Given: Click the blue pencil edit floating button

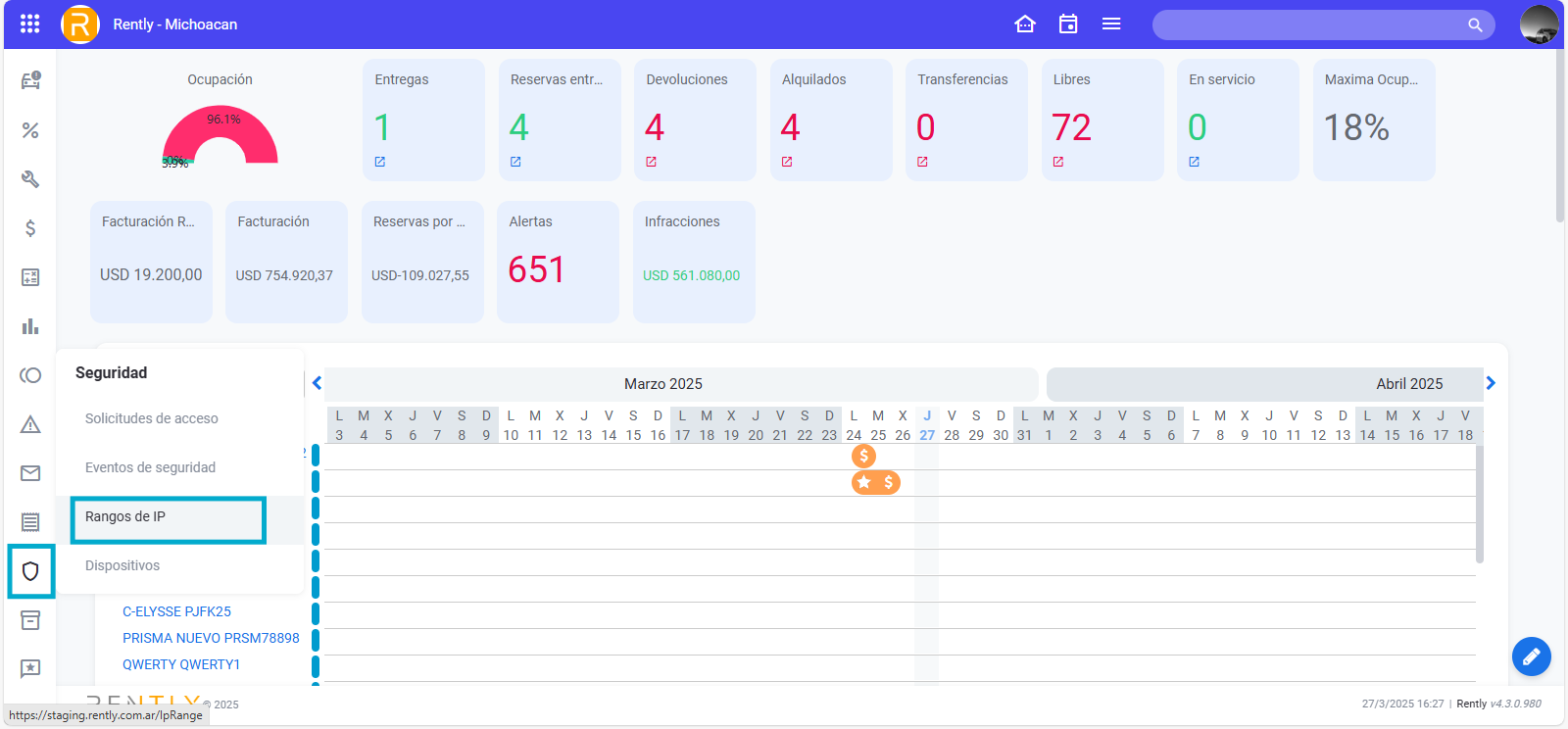Looking at the screenshot, I should point(1531,656).
